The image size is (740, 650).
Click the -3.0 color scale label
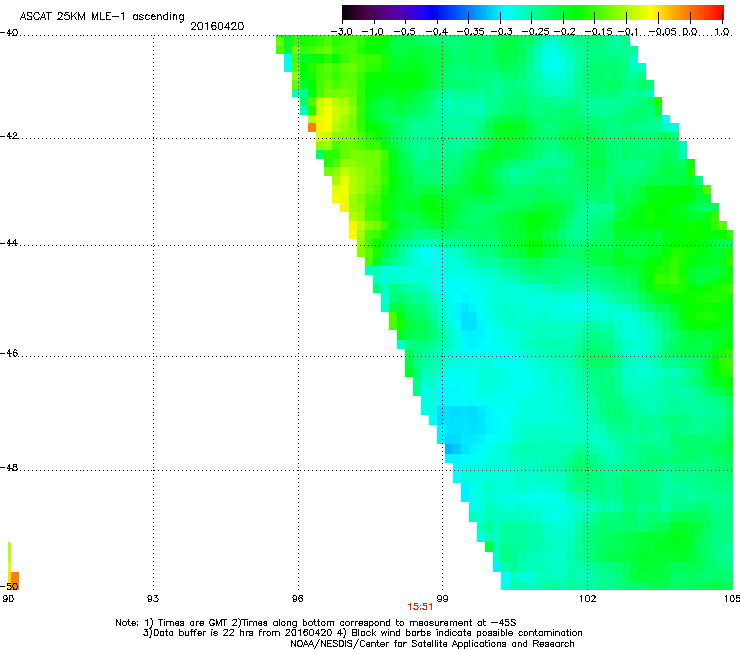tap(341, 32)
